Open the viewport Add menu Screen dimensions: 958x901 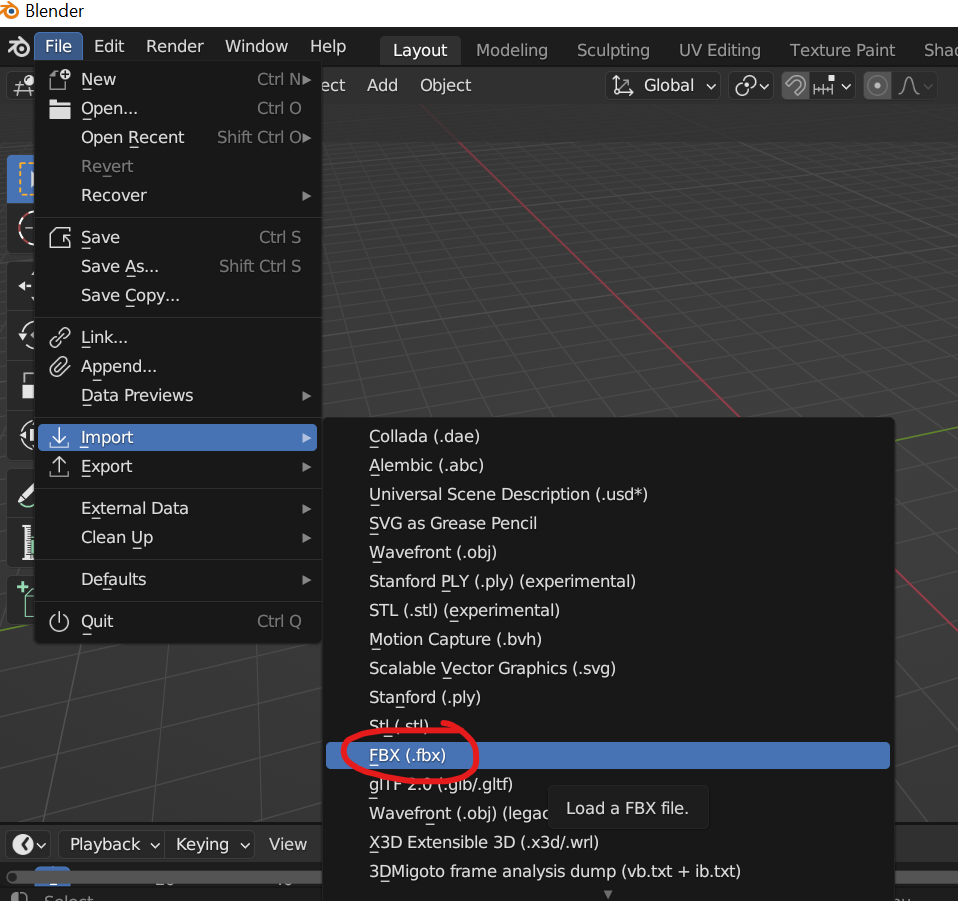click(x=382, y=86)
